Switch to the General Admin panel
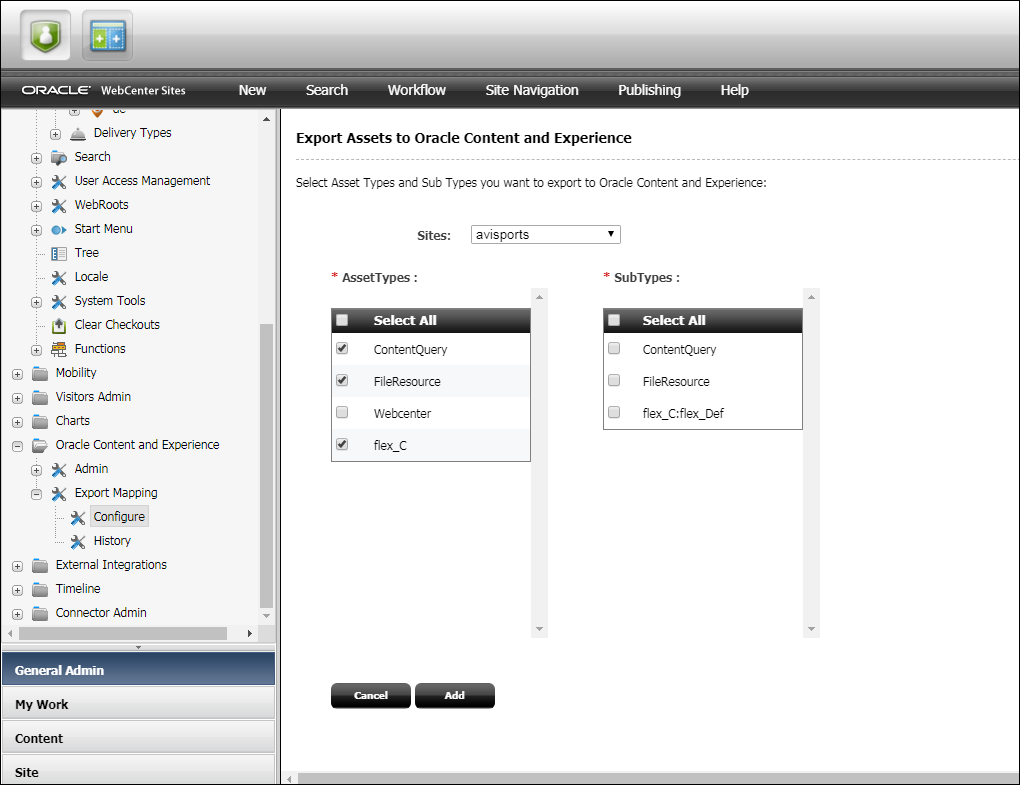Screen dimensions: 1020x785 click(139, 670)
